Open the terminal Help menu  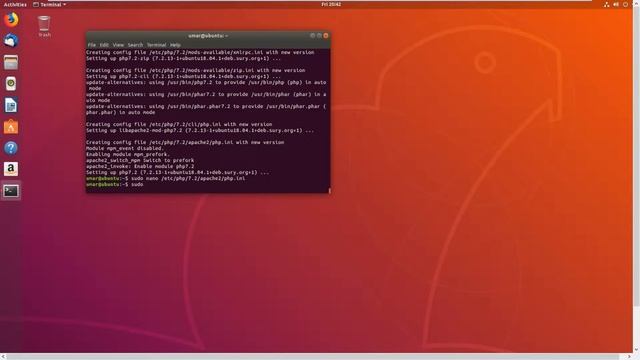tap(175, 45)
